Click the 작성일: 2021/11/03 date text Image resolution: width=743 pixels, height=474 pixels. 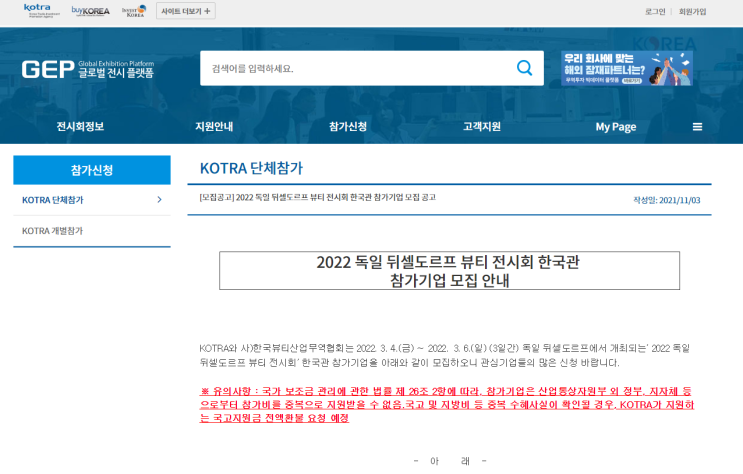tap(667, 200)
